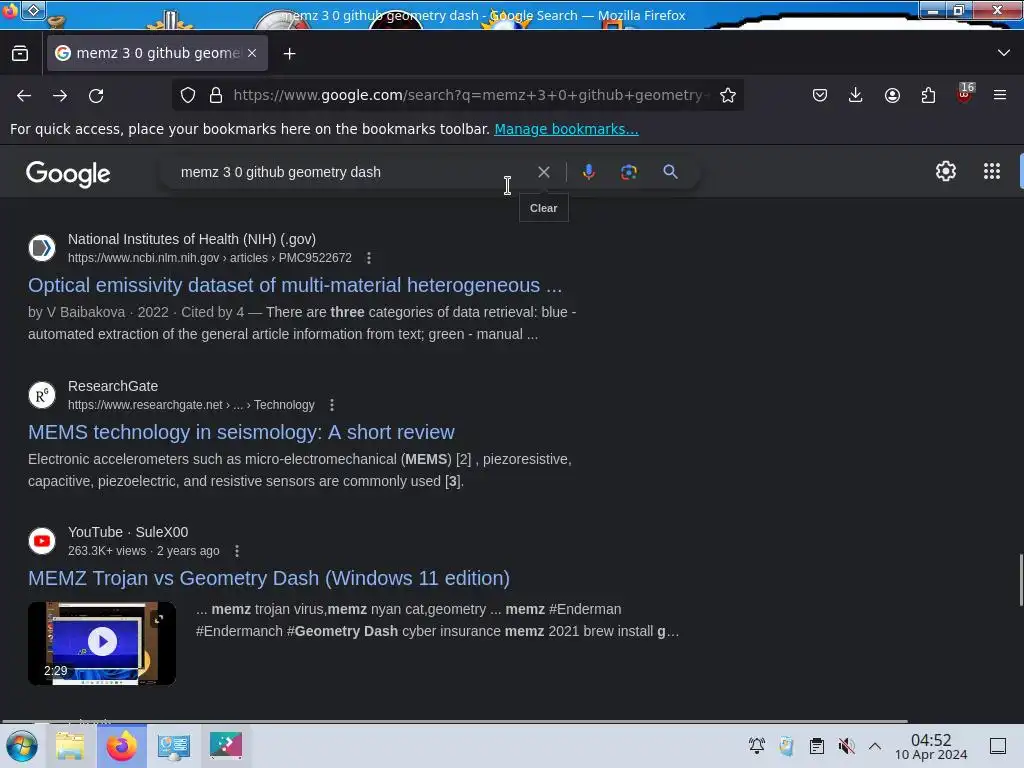
Task: Reload the current page
Action: click(96, 95)
